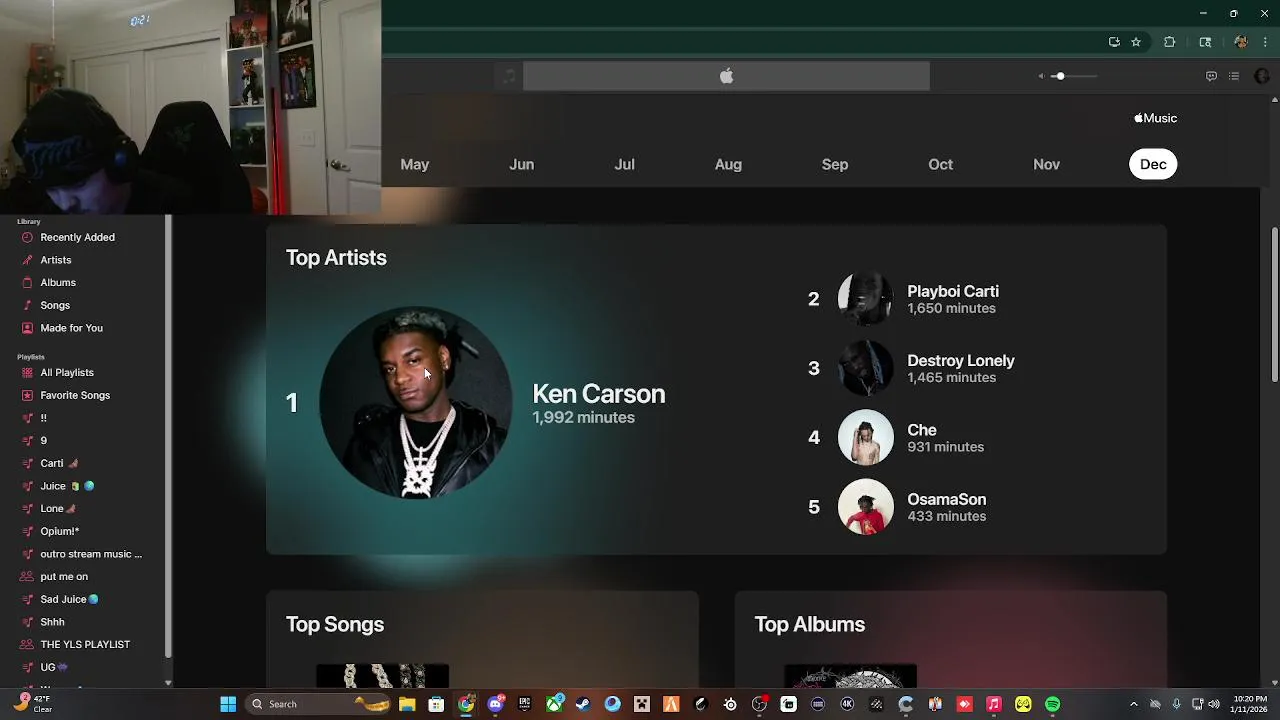
Task: Click the Destroy Lonely name
Action: tap(960, 360)
